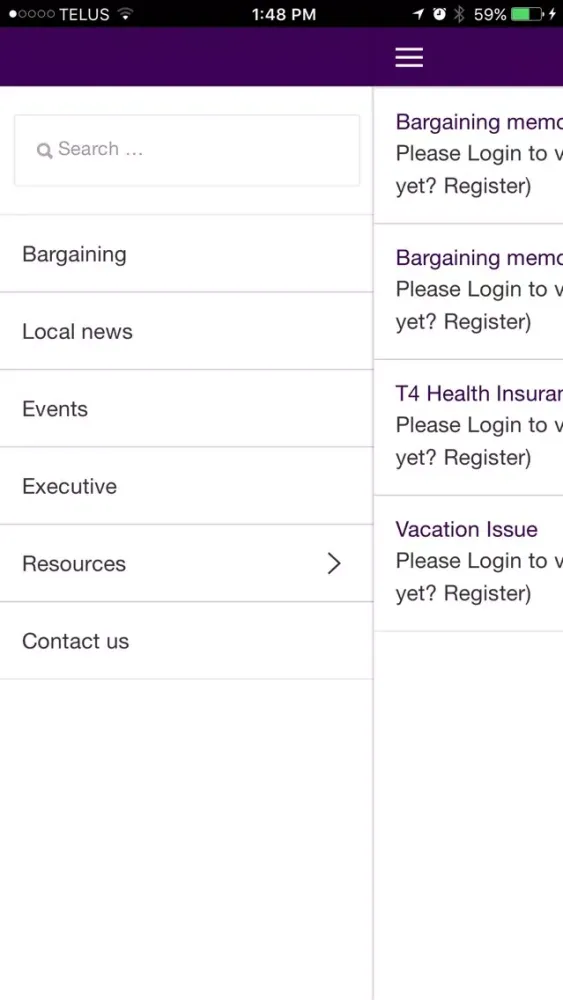Image resolution: width=563 pixels, height=1000 pixels.
Task: Click the search magnifier icon
Action: (x=44, y=151)
